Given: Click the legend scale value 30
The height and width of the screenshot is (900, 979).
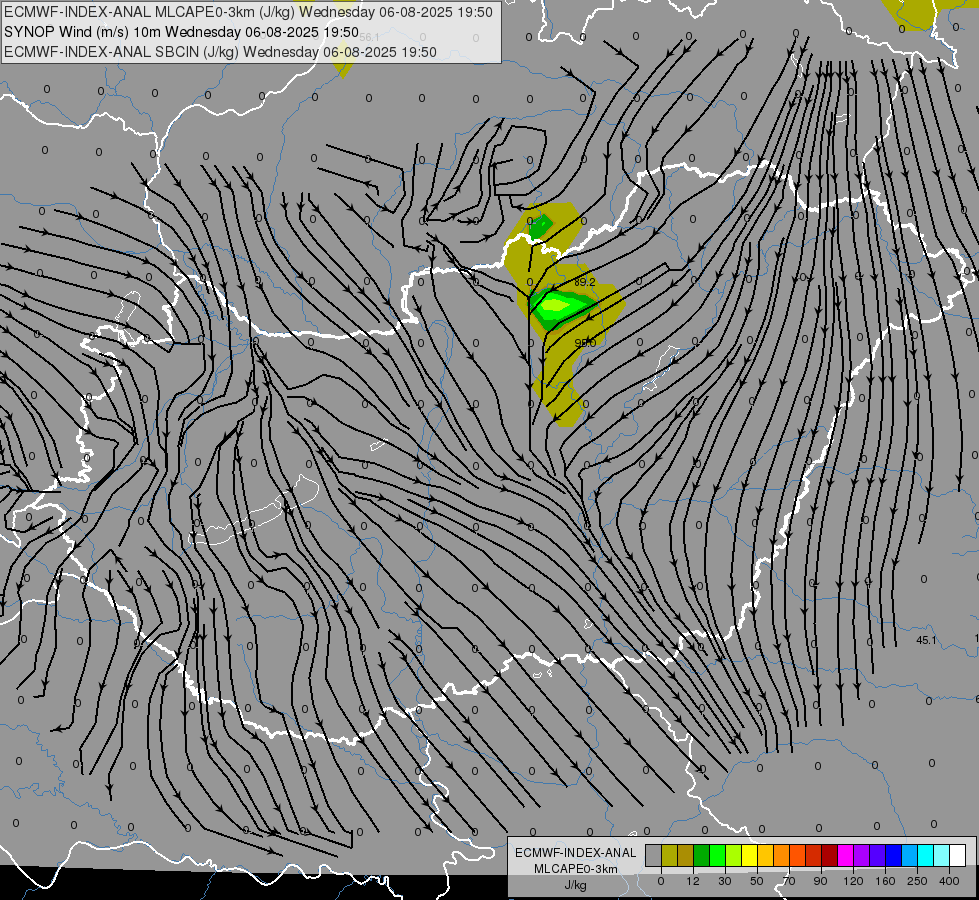Looking at the screenshot, I should pos(725,881).
